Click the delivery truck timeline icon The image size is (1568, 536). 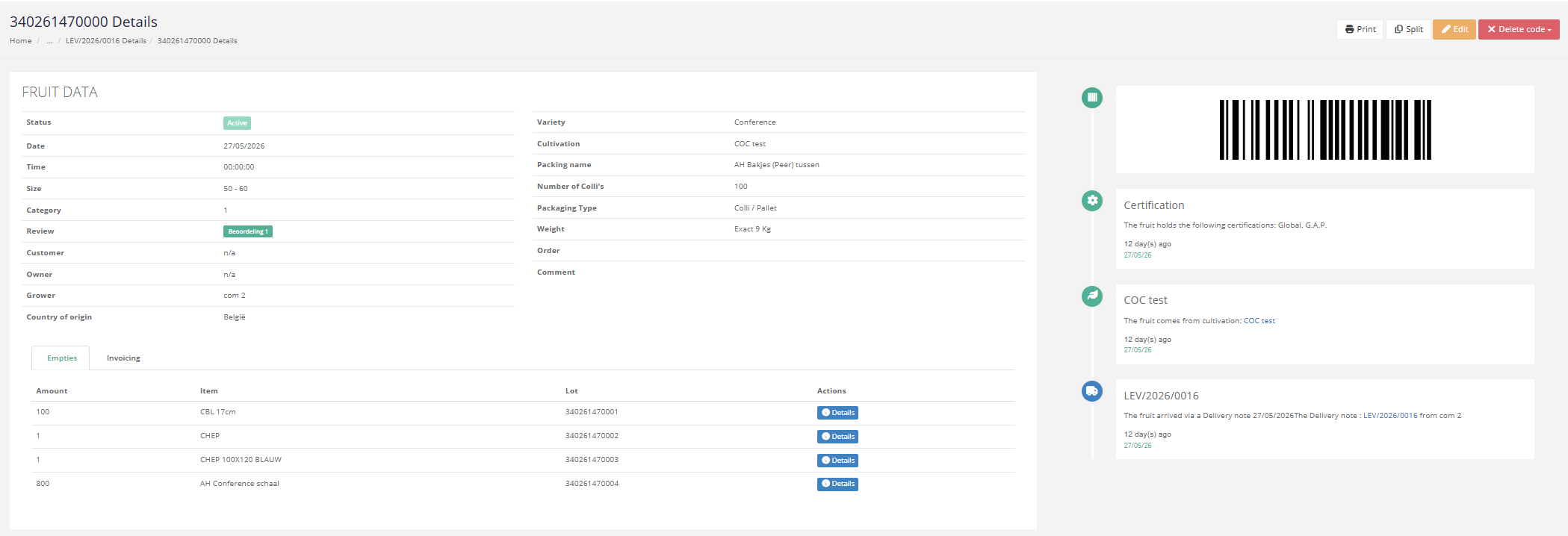[x=1092, y=390]
